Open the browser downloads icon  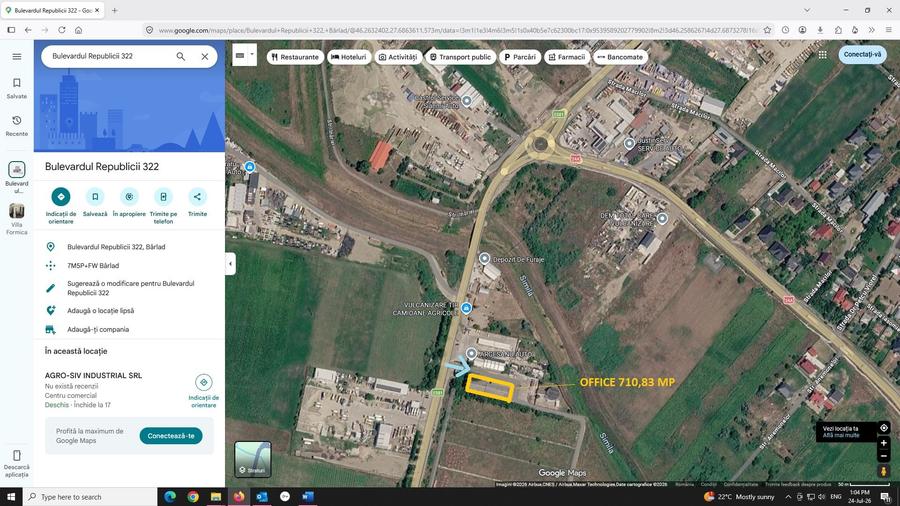pos(820,30)
